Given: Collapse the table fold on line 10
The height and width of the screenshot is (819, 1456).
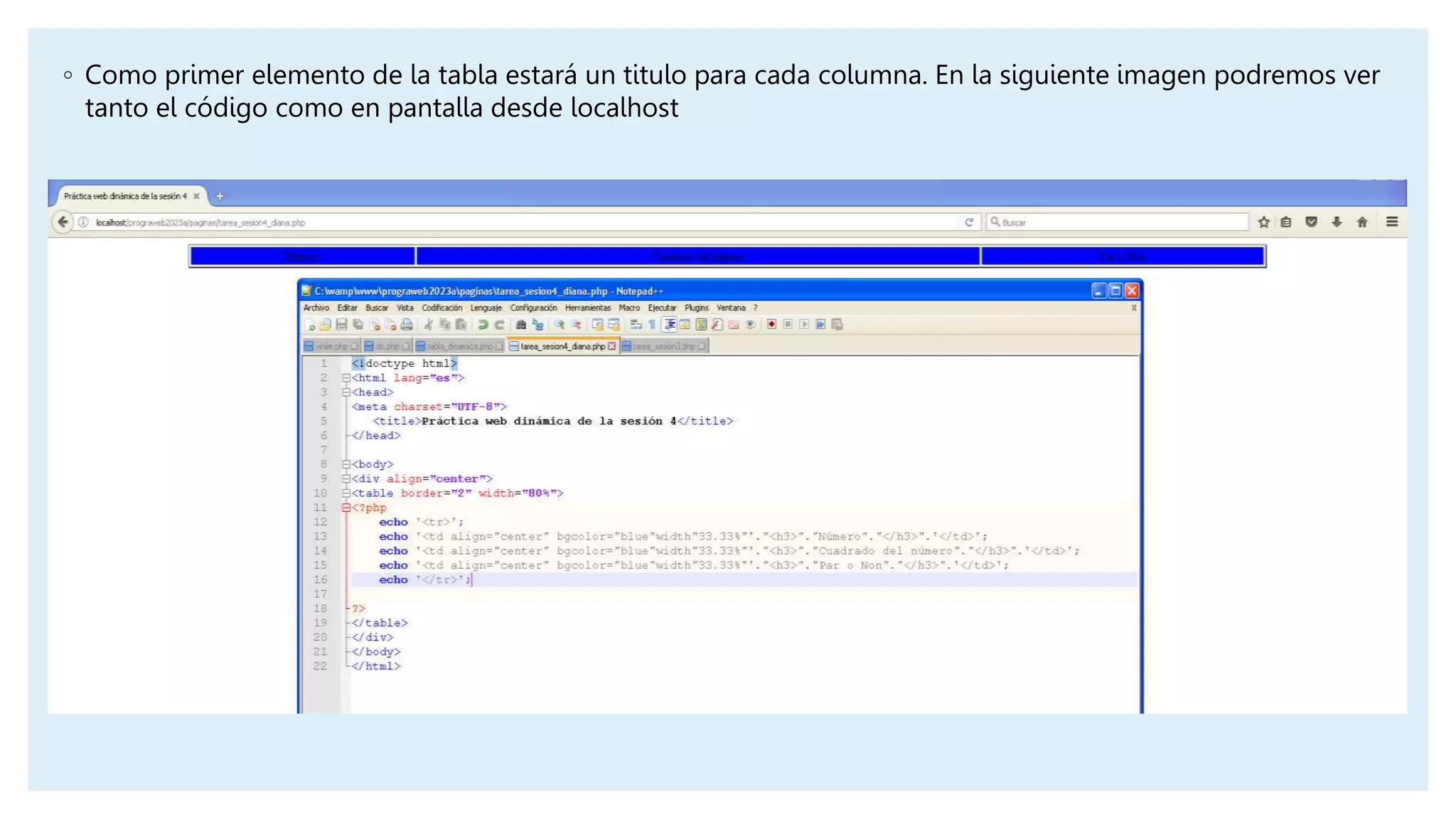Looking at the screenshot, I should (x=346, y=493).
